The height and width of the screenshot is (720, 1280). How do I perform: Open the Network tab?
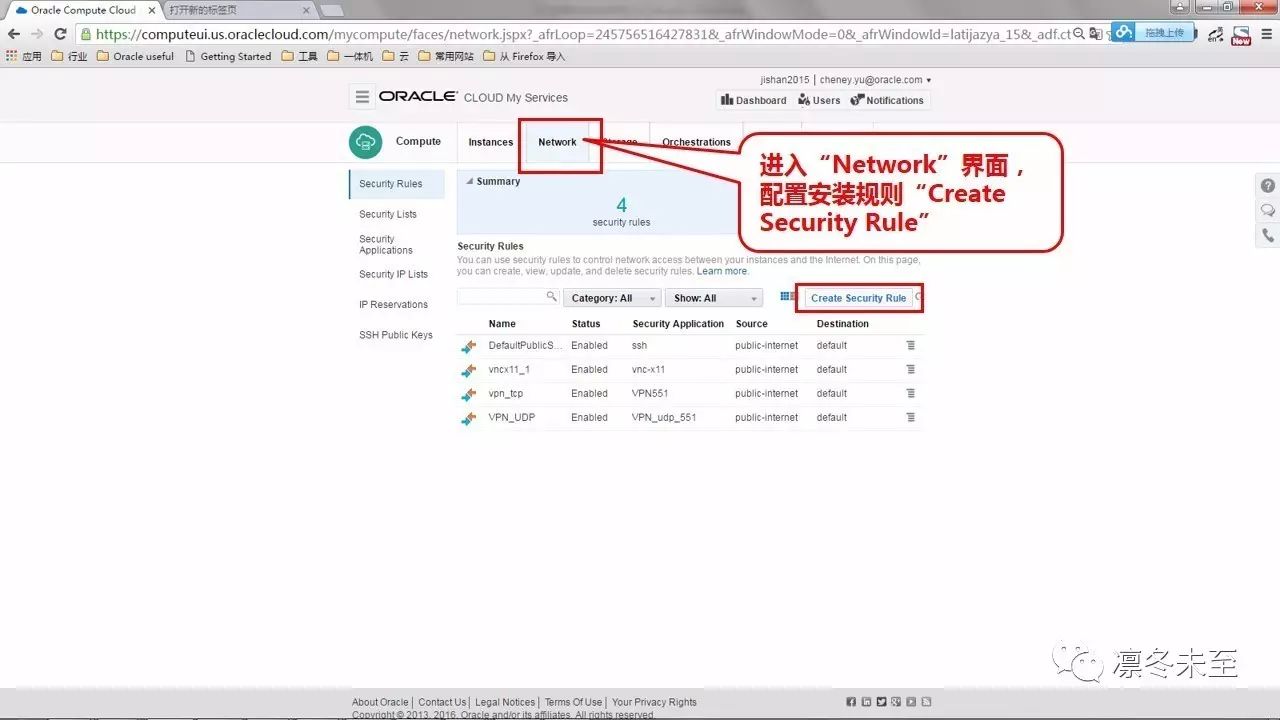[557, 142]
